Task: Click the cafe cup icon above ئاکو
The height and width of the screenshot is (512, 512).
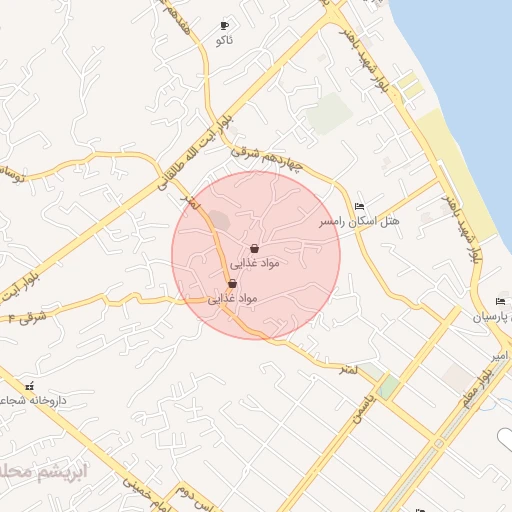Action: point(225,26)
